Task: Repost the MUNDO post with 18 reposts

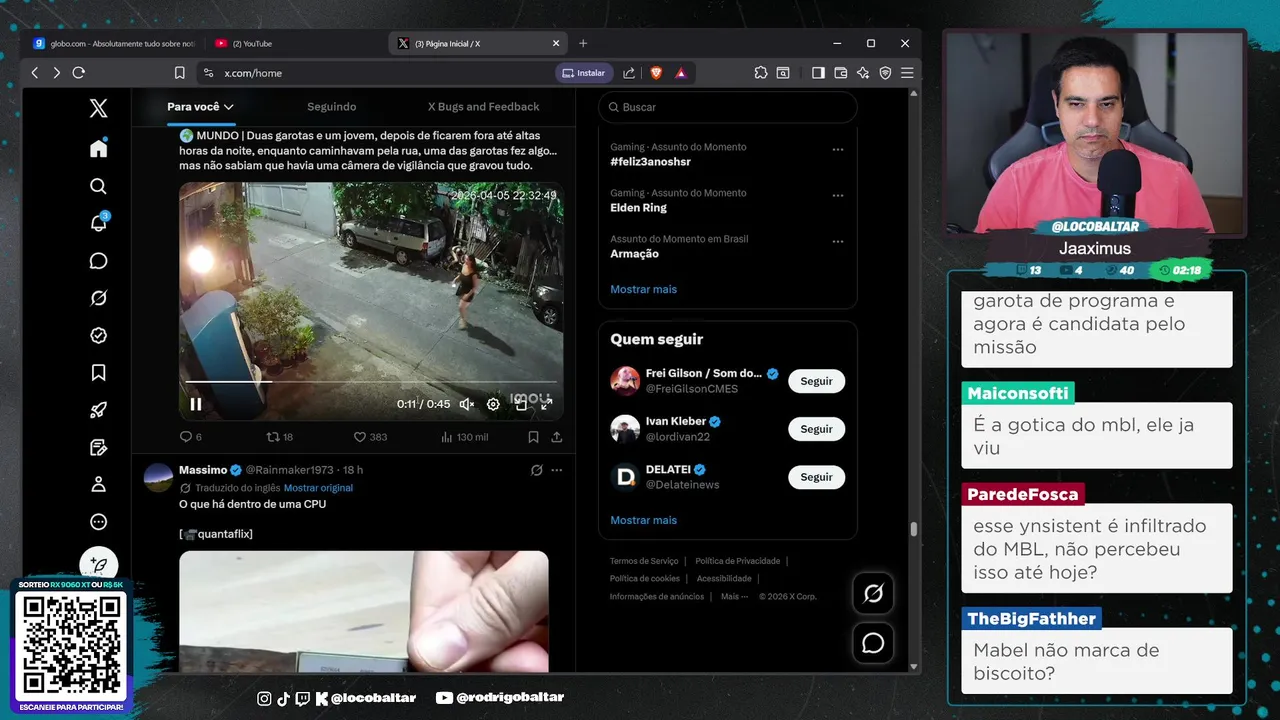Action: point(279,437)
